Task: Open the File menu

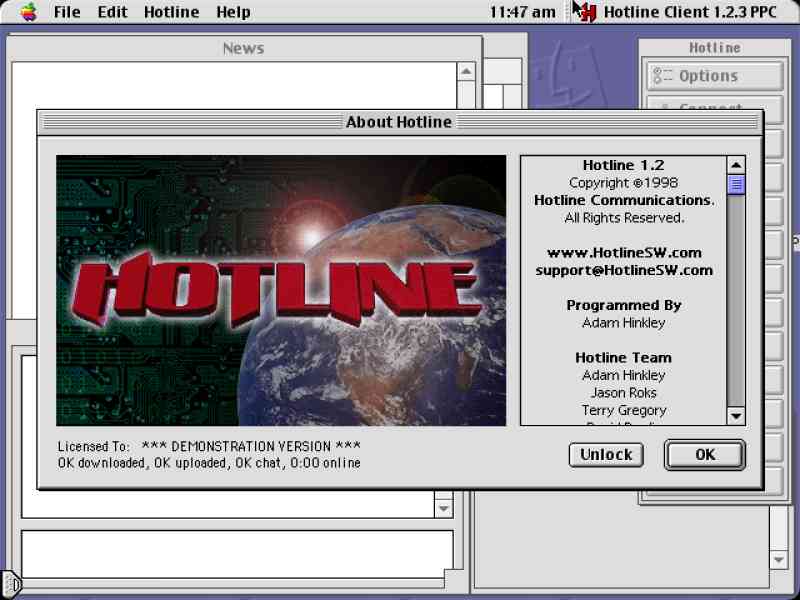Action: [67, 12]
